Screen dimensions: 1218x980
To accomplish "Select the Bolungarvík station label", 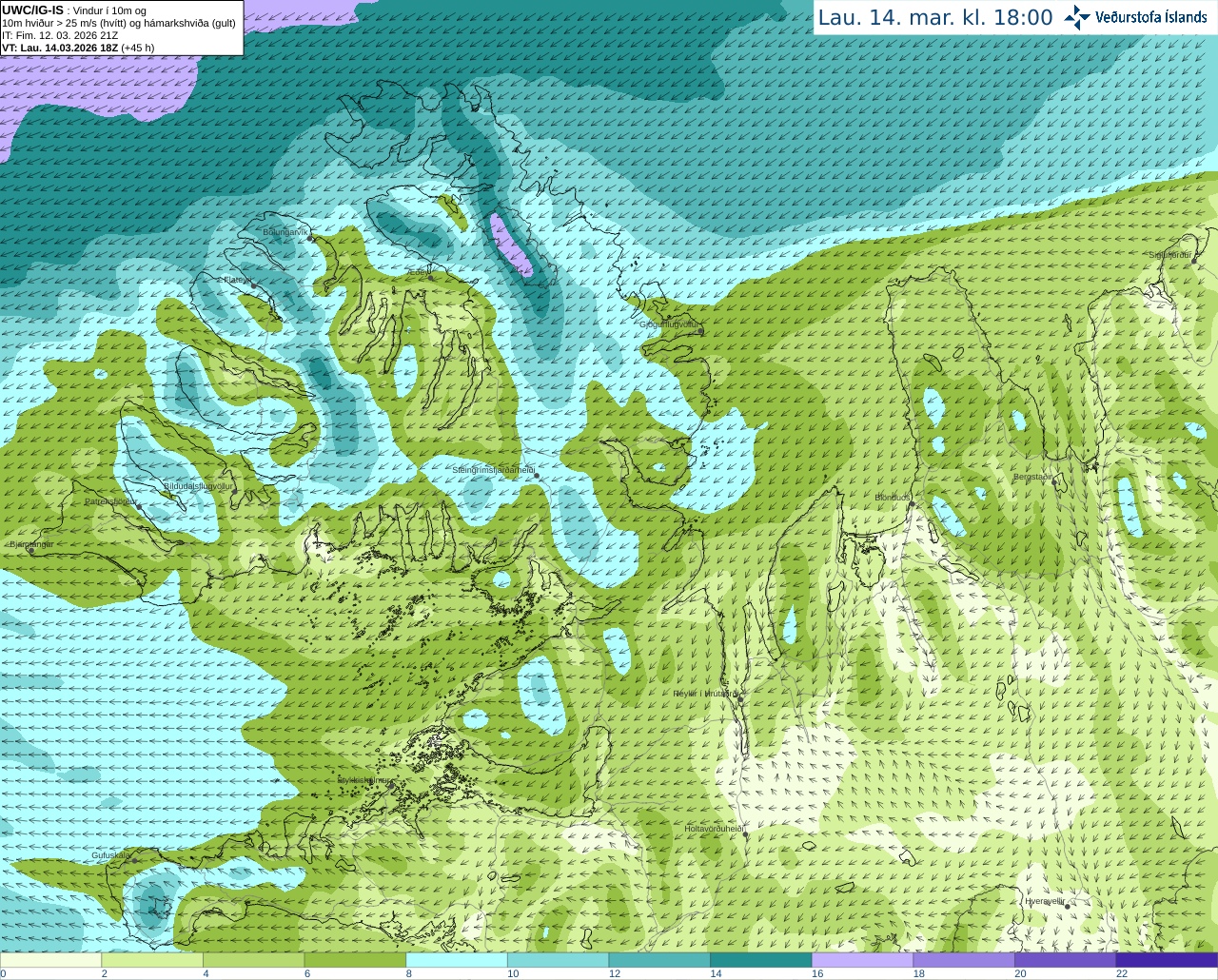I will point(286,232).
